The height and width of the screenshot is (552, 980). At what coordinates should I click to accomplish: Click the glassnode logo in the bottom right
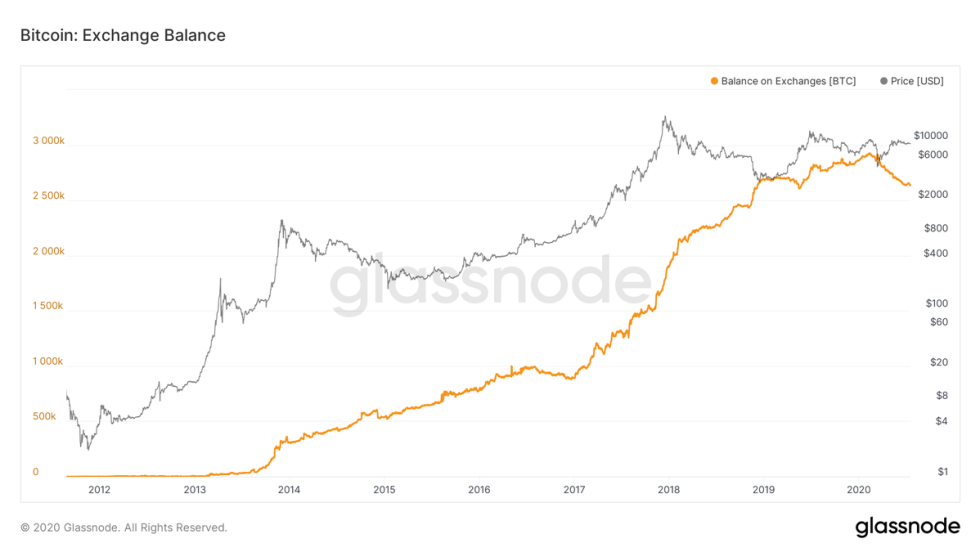907,527
